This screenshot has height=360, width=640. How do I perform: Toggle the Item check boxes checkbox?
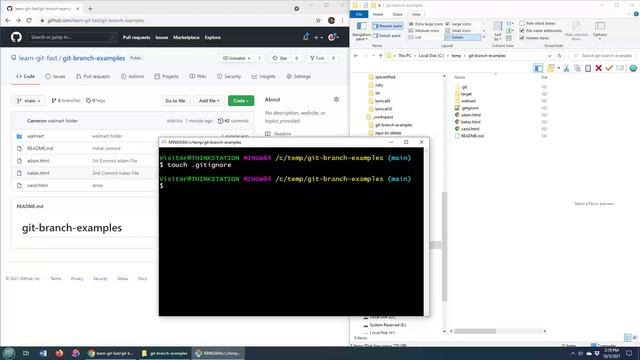point(522,24)
